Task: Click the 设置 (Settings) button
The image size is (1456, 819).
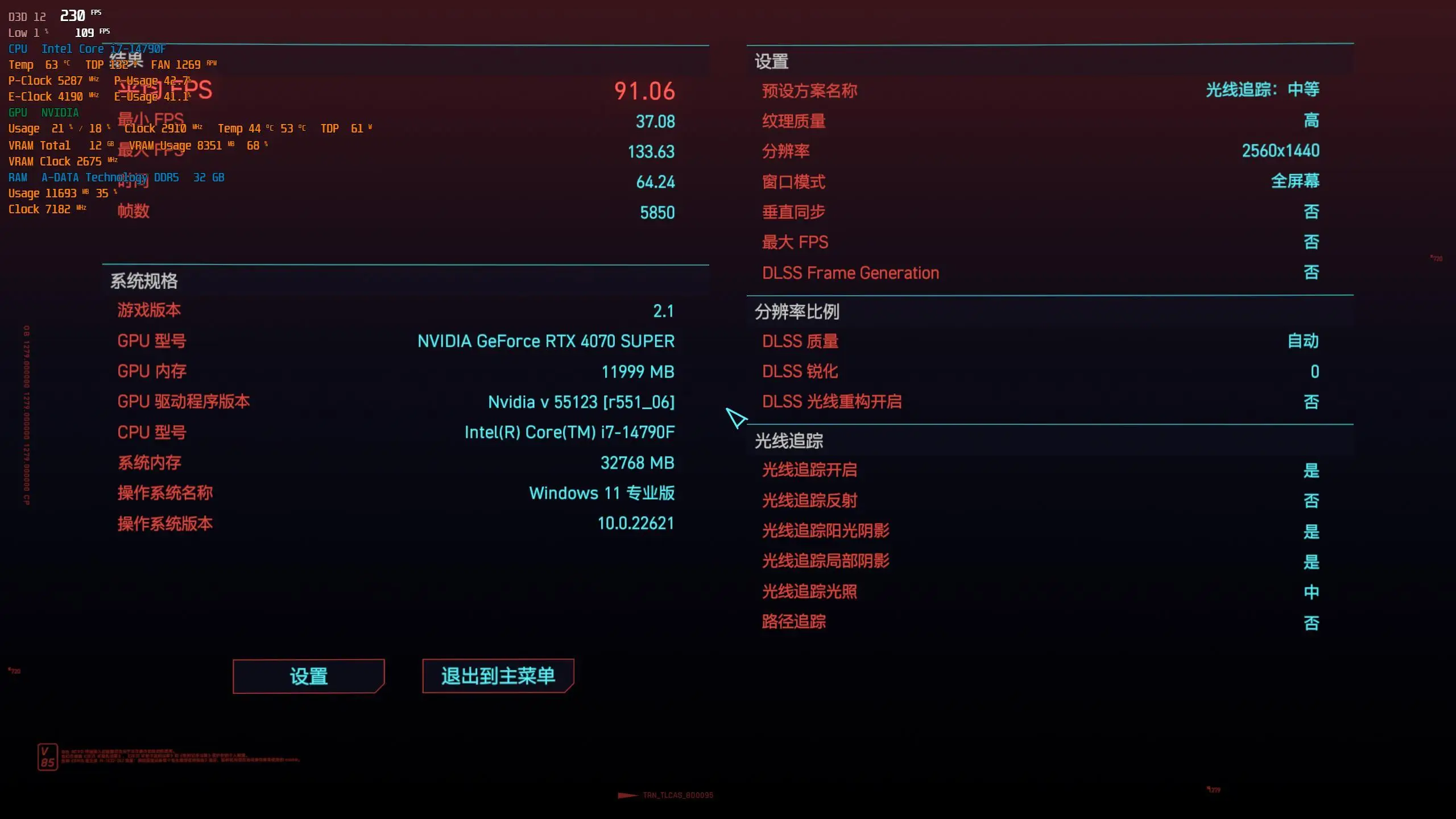Action: [308, 676]
